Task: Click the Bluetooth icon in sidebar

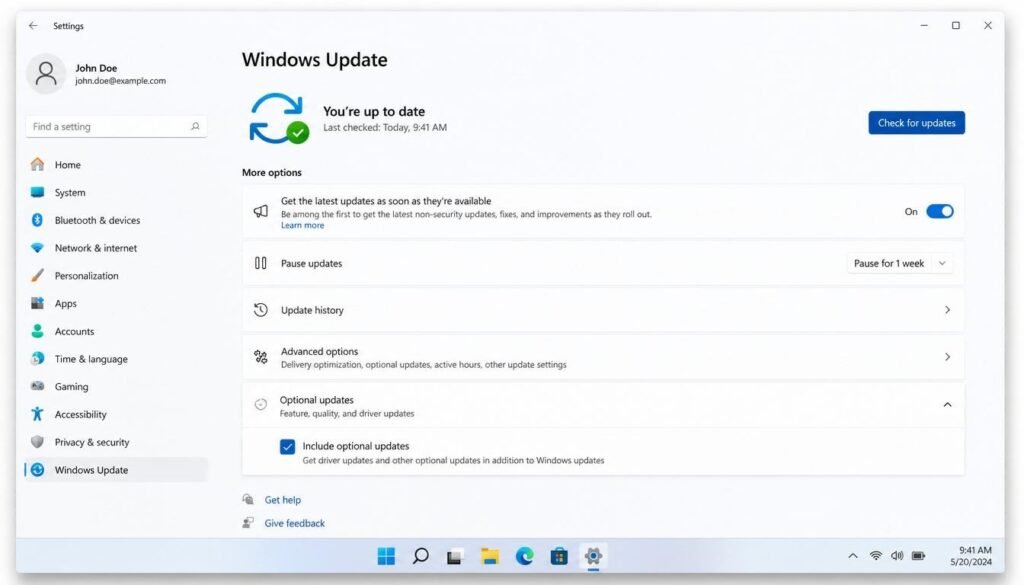Action: click(37, 220)
